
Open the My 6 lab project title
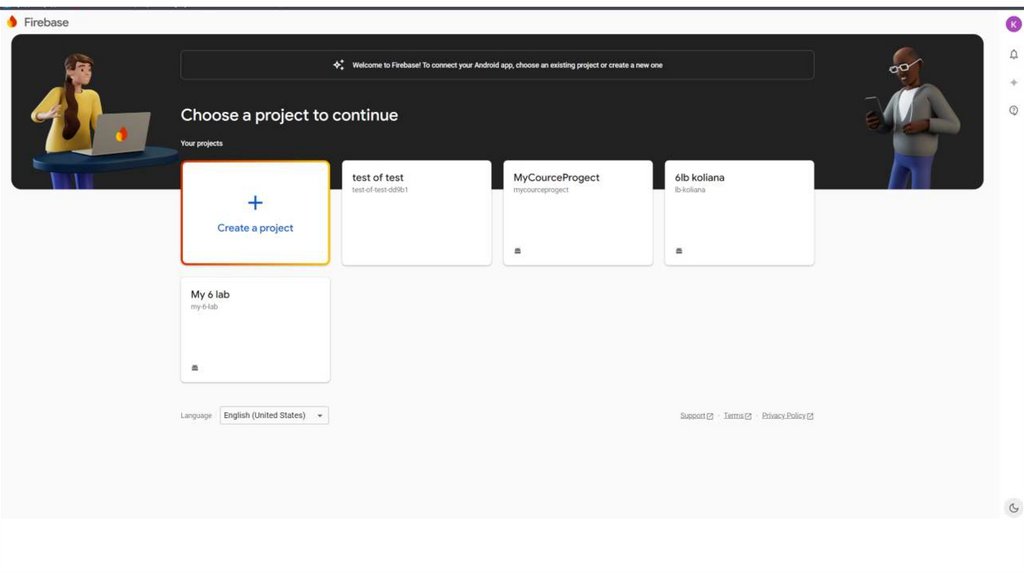tap(210, 295)
